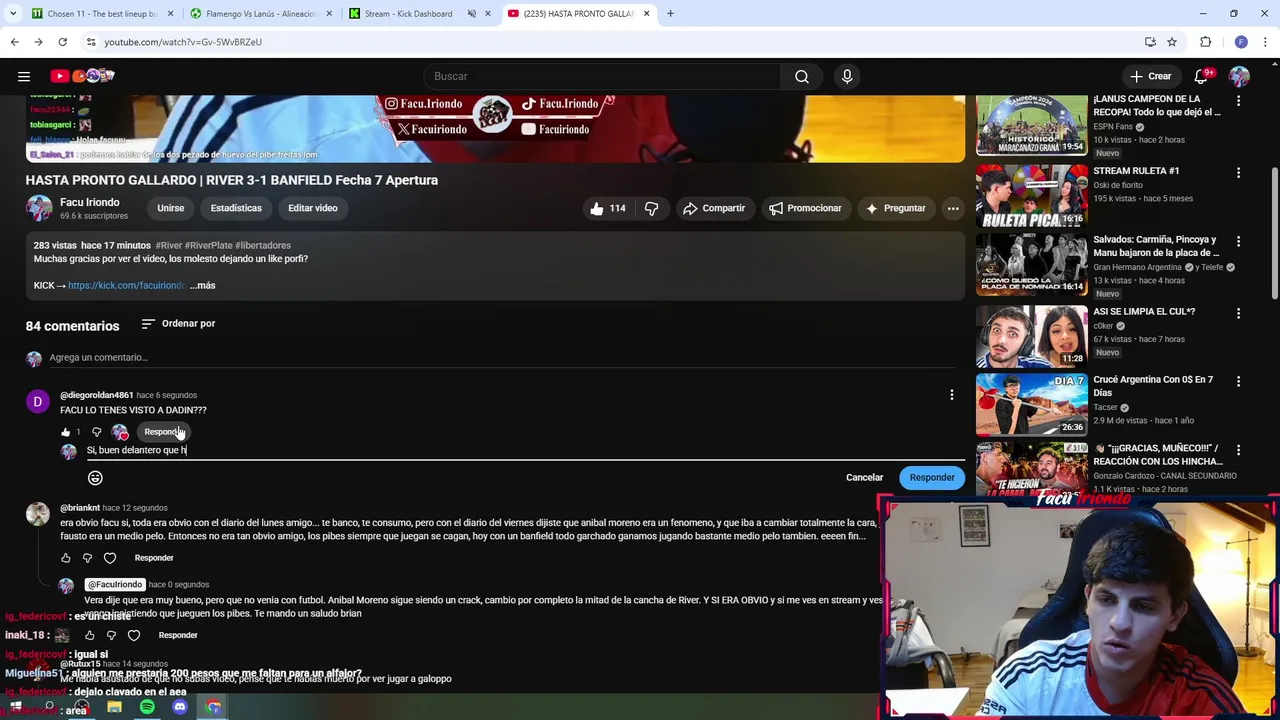The width and height of the screenshot is (1280, 720).
Task: Switch to Flamengo Vs Lanús tab
Action: pyautogui.click(x=260, y=14)
